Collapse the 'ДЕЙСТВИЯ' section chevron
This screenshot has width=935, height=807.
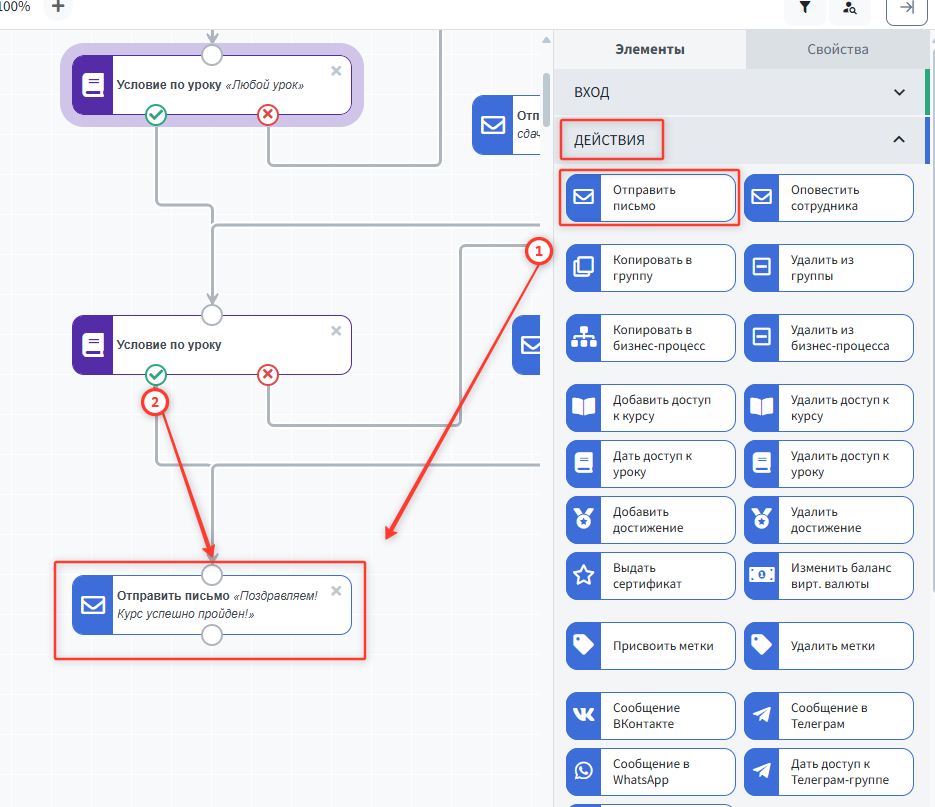[899, 140]
